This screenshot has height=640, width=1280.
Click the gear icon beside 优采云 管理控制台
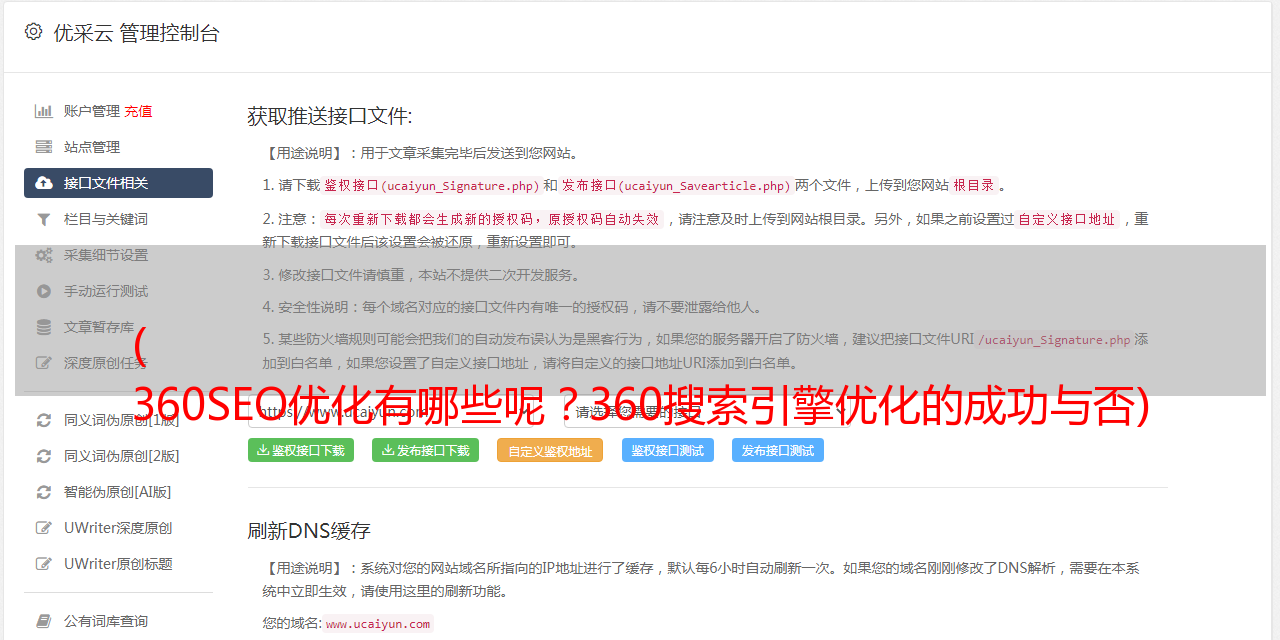point(33,32)
